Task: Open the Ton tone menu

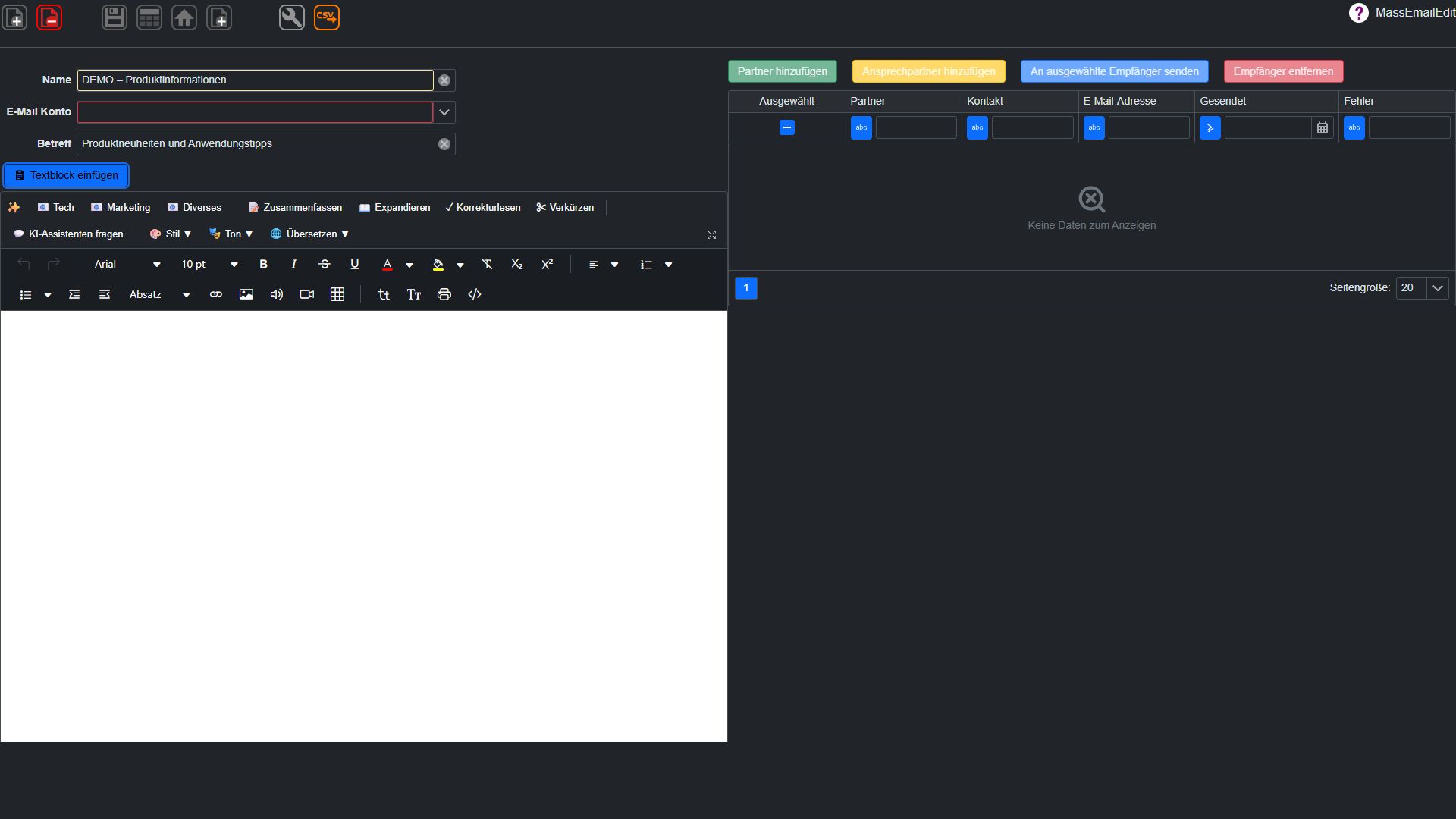Action: [x=231, y=234]
